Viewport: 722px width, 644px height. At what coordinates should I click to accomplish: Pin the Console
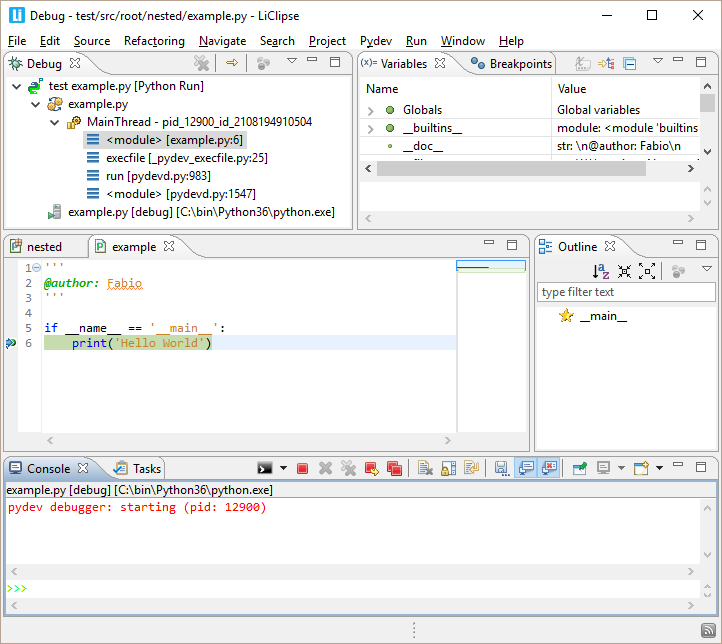(x=580, y=469)
